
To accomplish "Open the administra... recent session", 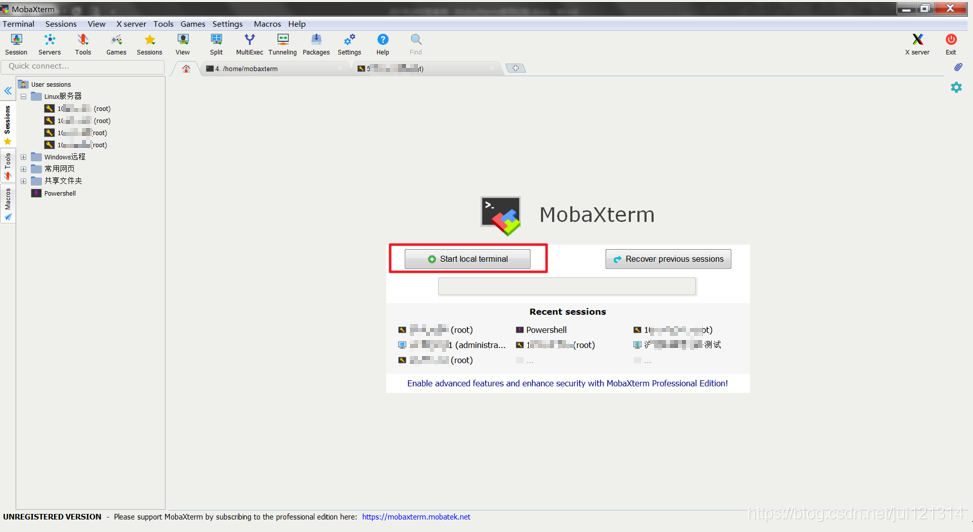I will click(452, 345).
